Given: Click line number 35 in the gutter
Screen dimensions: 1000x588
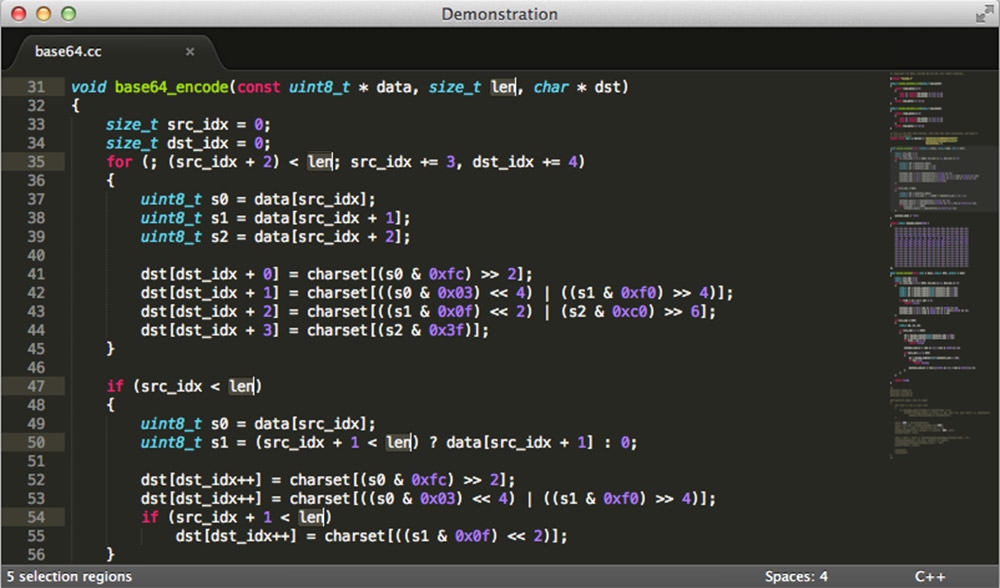Looking at the screenshot, I should (36, 162).
